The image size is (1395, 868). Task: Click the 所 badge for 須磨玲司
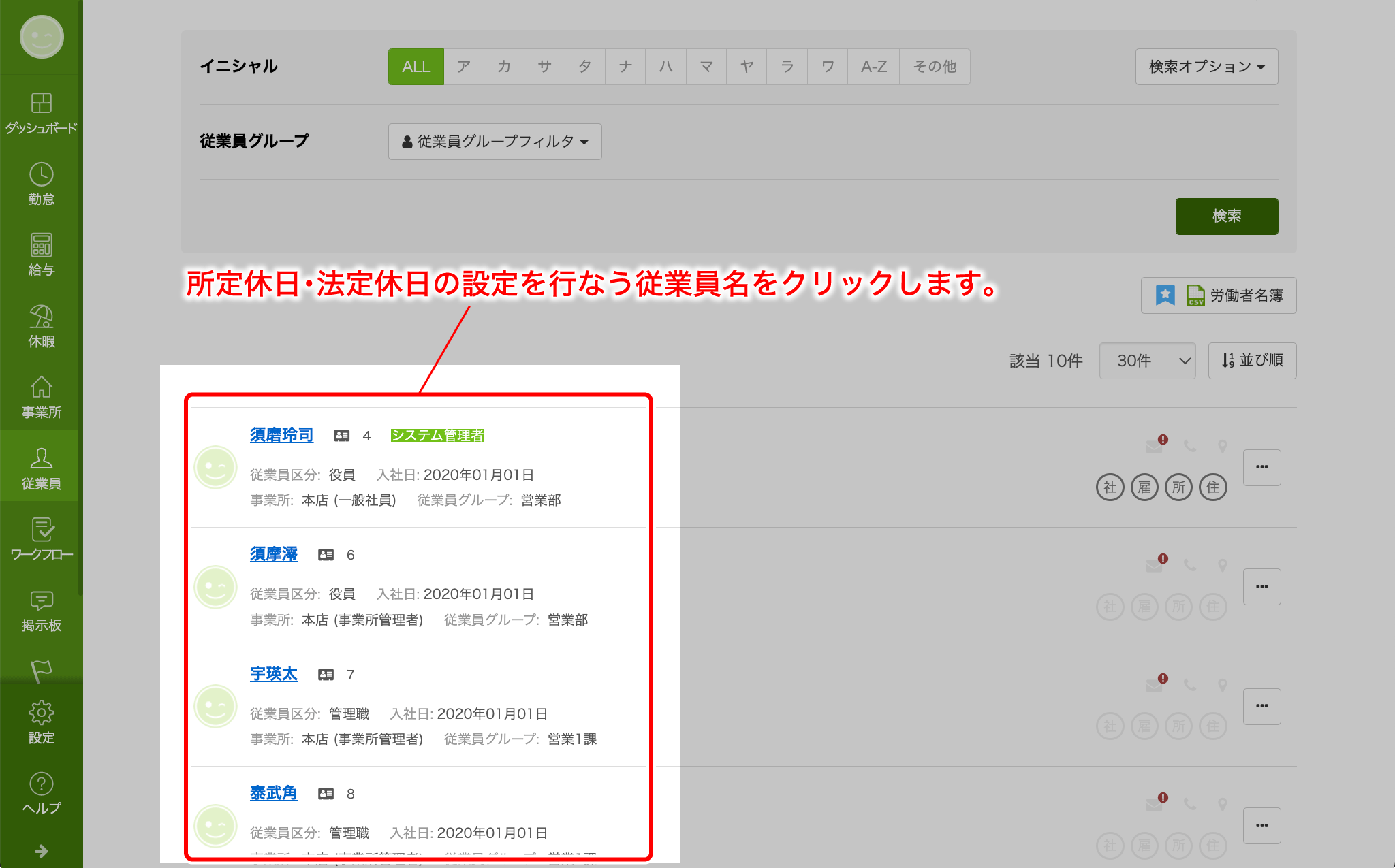pyautogui.click(x=1178, y=487)
